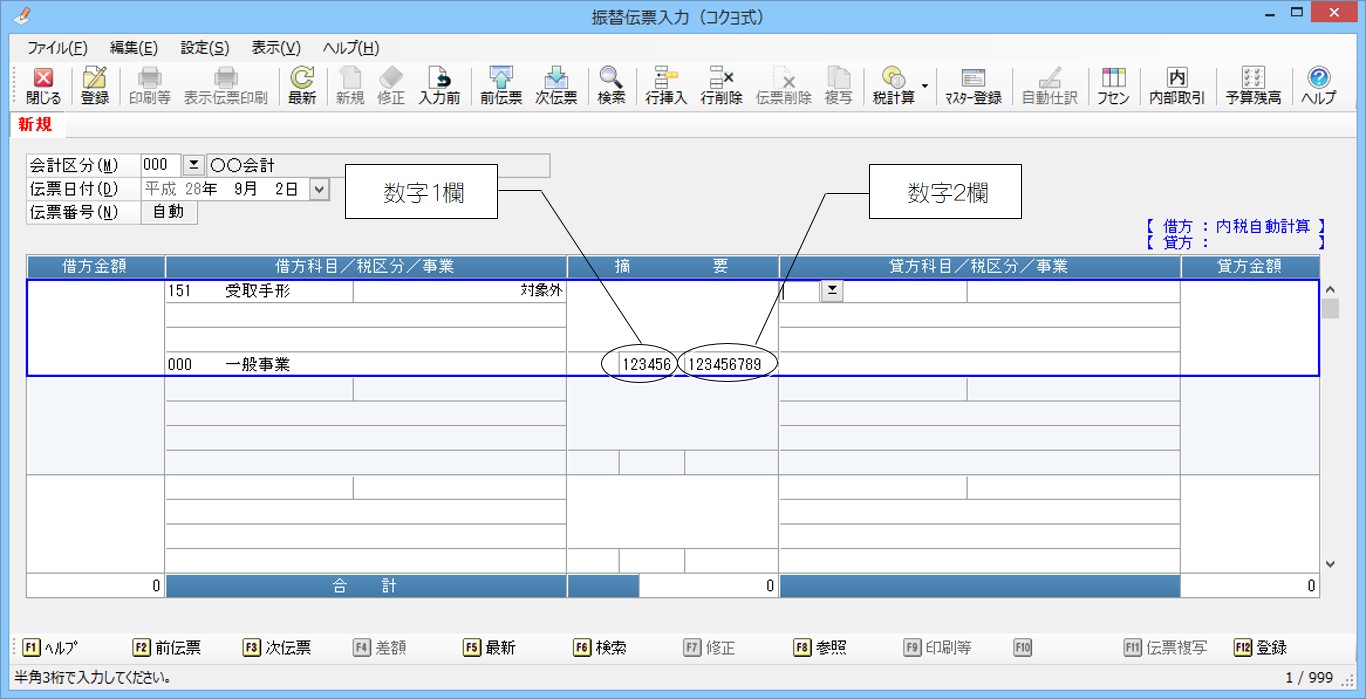Open the 伝票日付 date dropdown

[x=319, y=189]
